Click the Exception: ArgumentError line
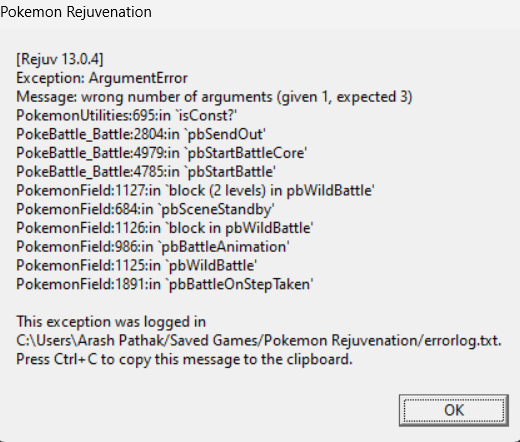Image resolution: width=520 pixels, height=442 pixels. (102, 78)
